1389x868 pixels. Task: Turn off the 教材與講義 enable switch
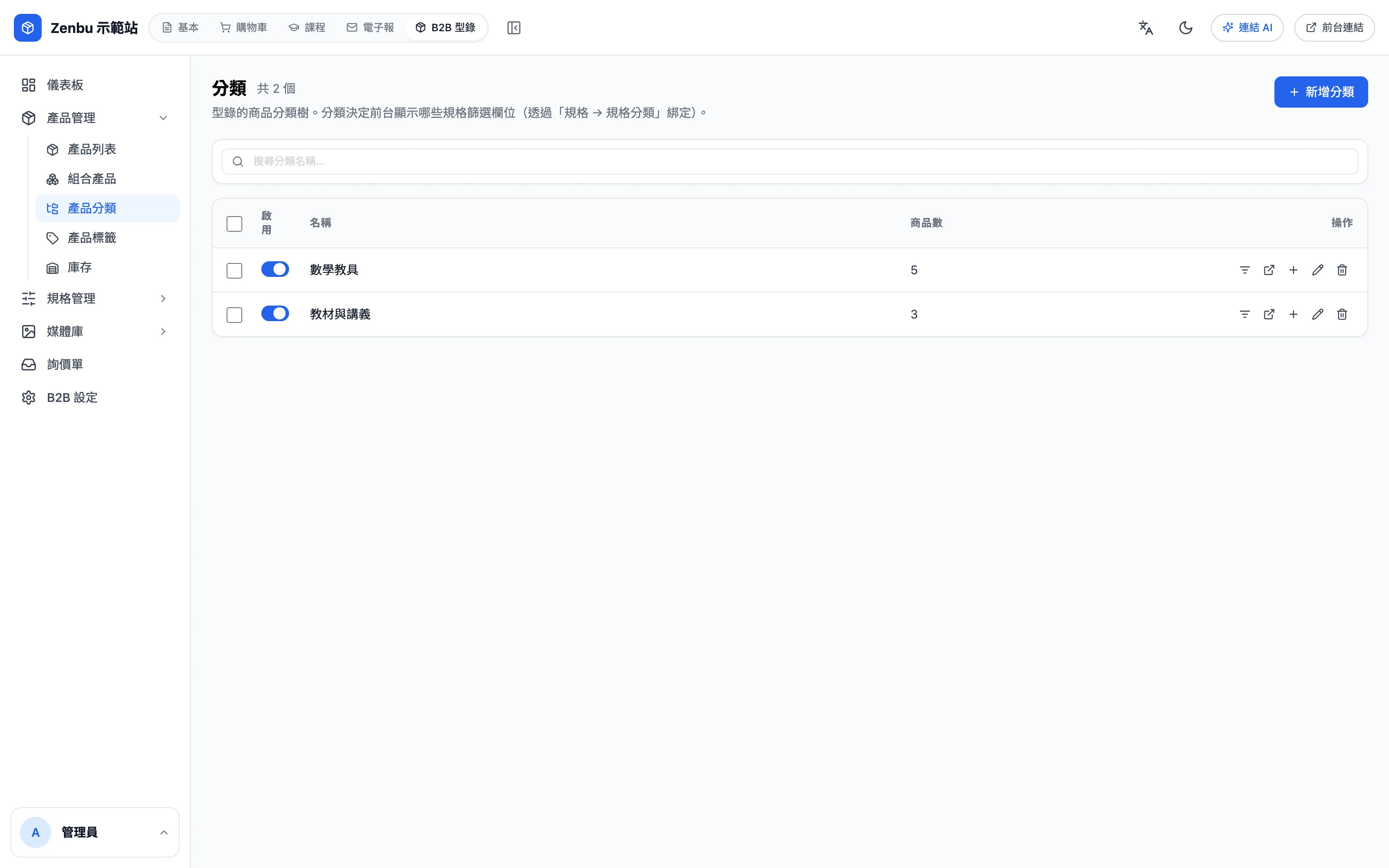tap(275, 313)
